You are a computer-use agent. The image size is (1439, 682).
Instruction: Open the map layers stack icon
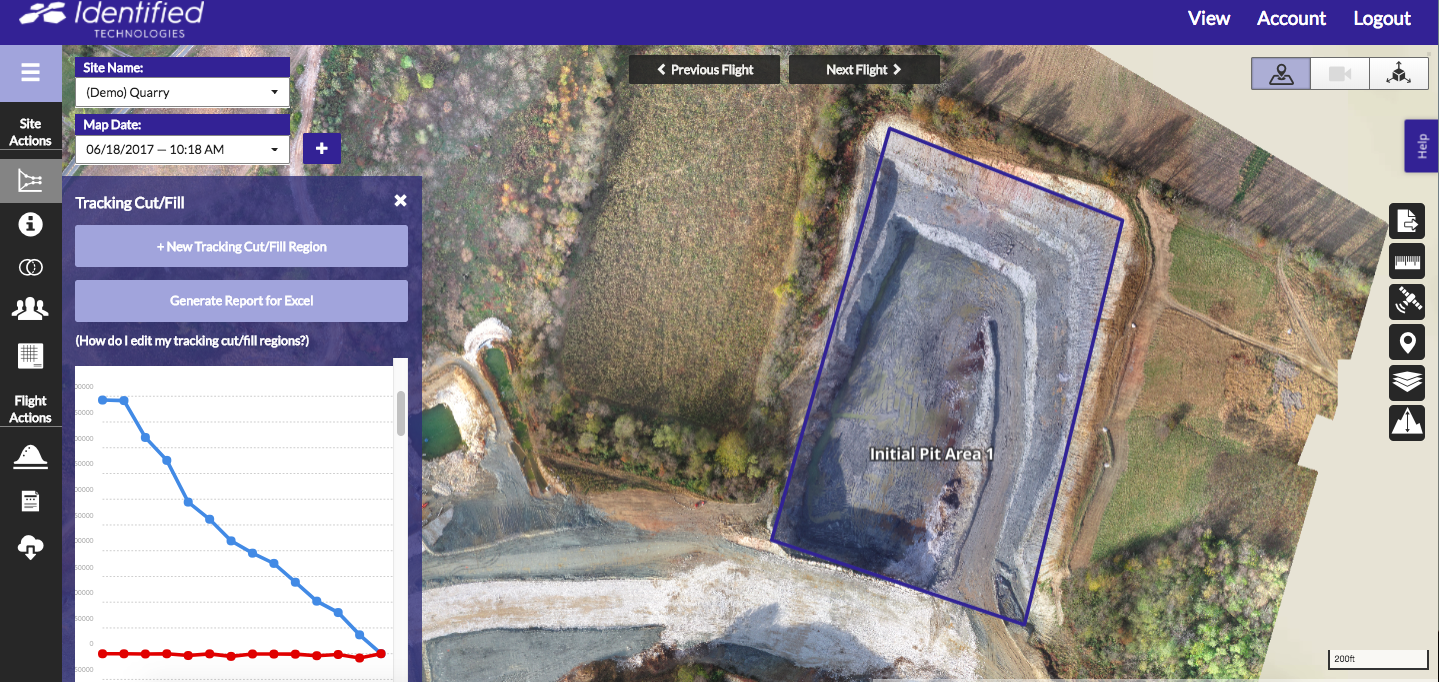1407,383
